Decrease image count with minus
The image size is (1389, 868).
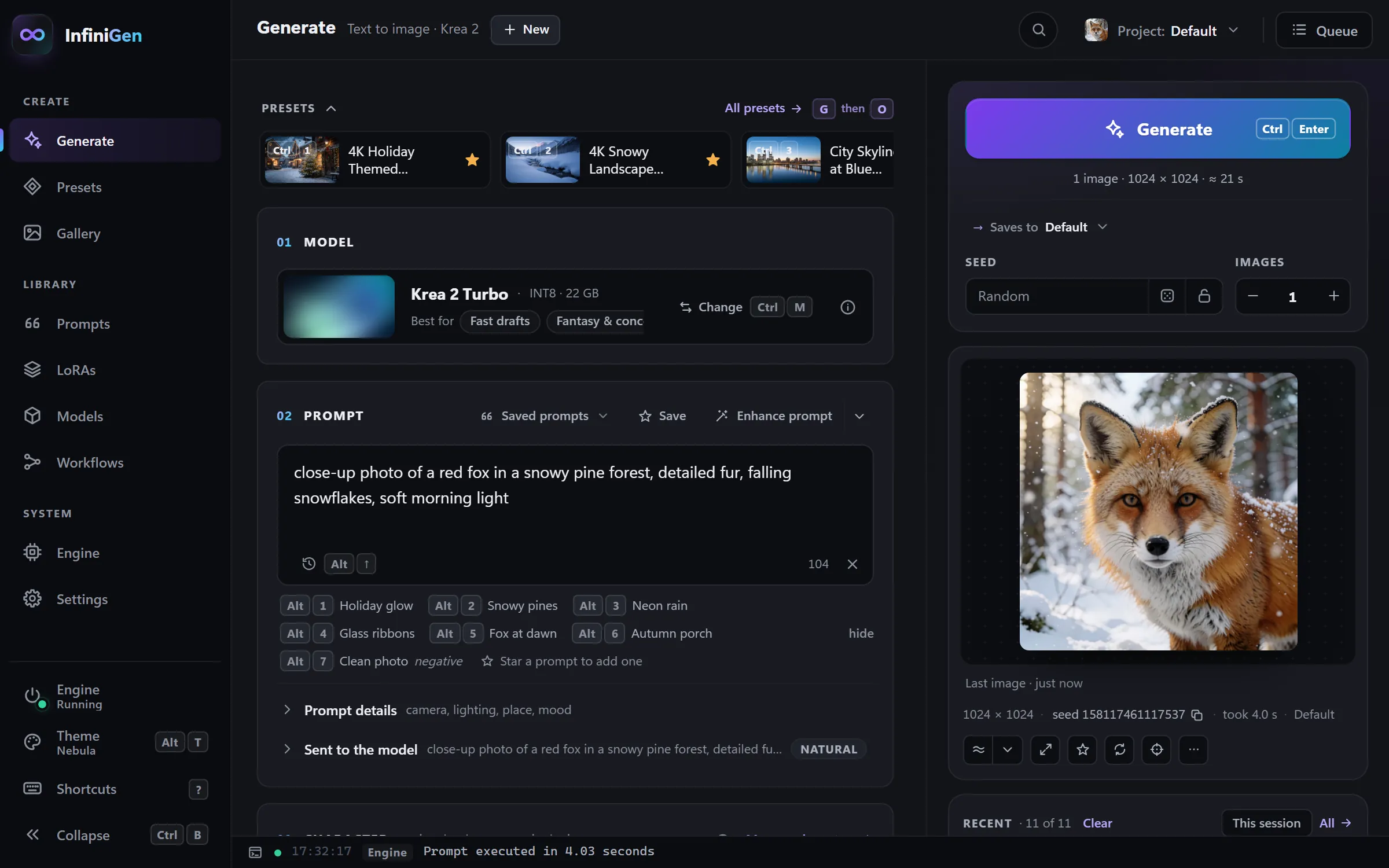(x=1252, y=296)
